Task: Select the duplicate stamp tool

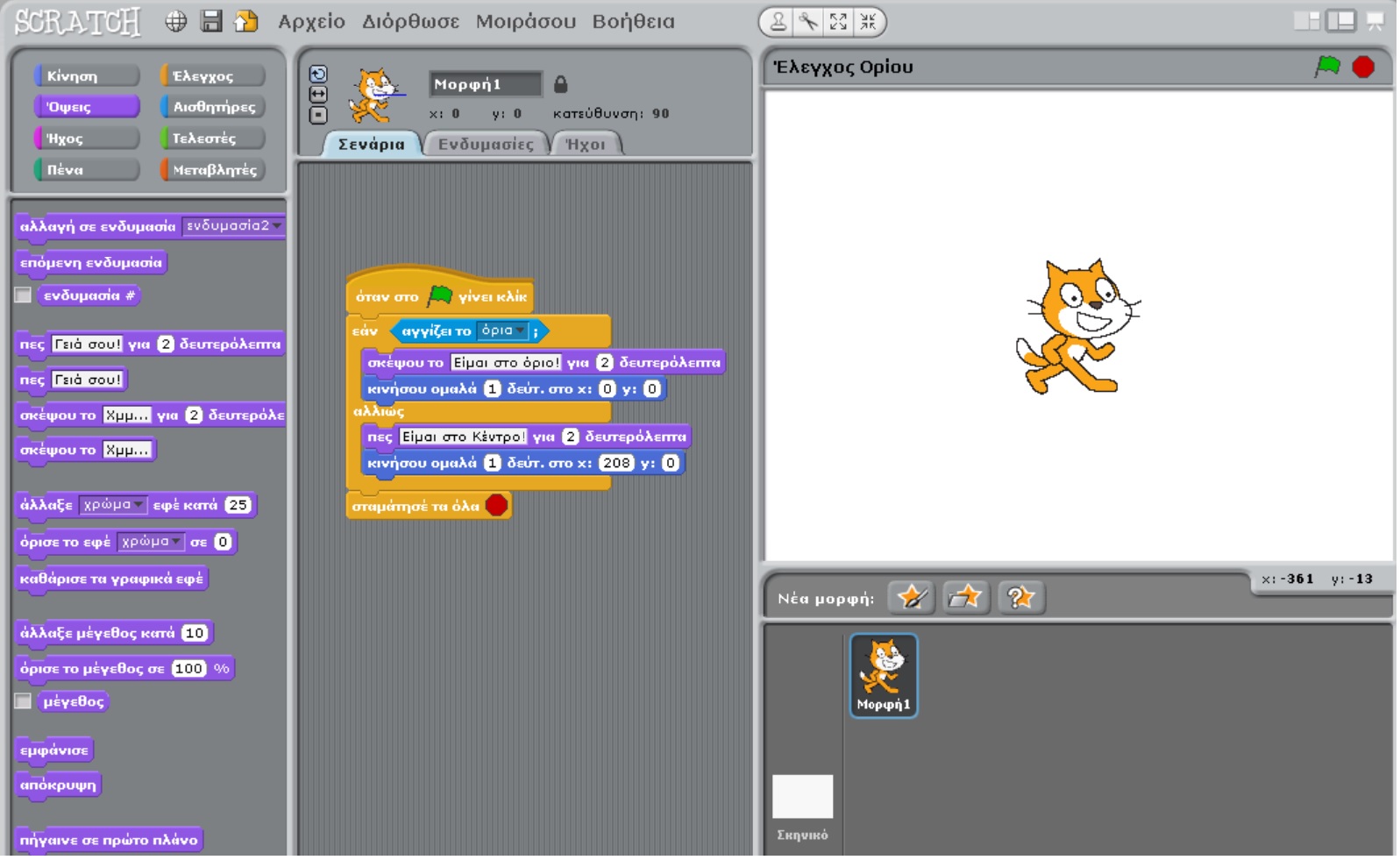Action: (x=778, y=22)
